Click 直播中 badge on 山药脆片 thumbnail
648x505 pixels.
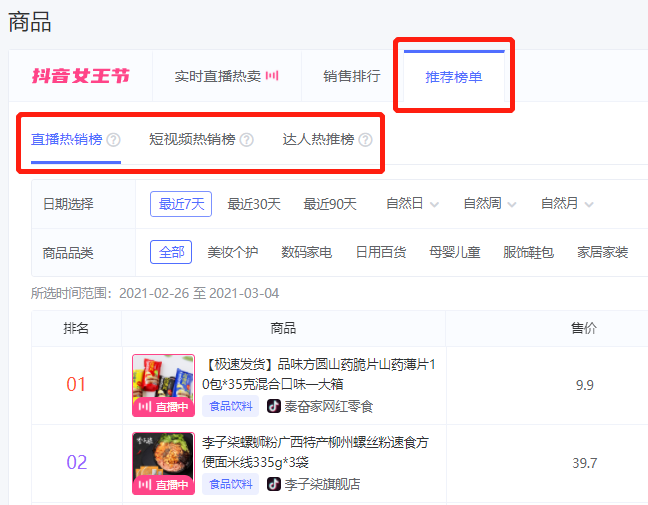point(163,407)
